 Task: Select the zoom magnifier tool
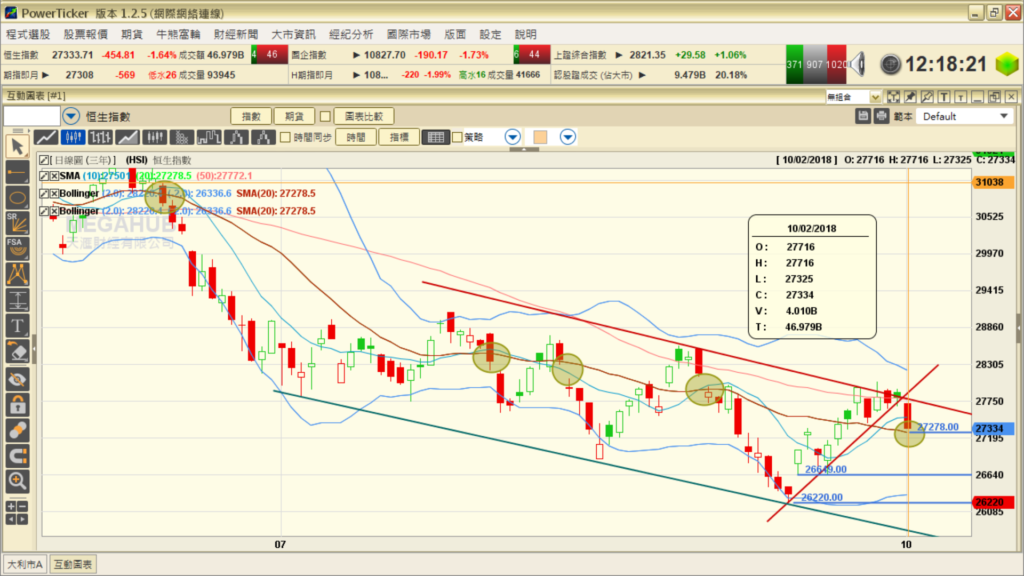point(18,481)
